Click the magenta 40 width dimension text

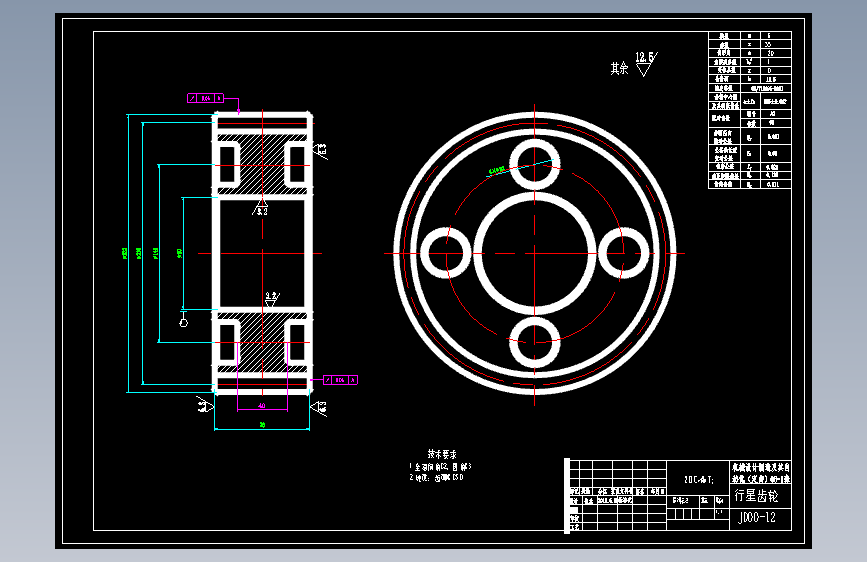click(262, 405)
